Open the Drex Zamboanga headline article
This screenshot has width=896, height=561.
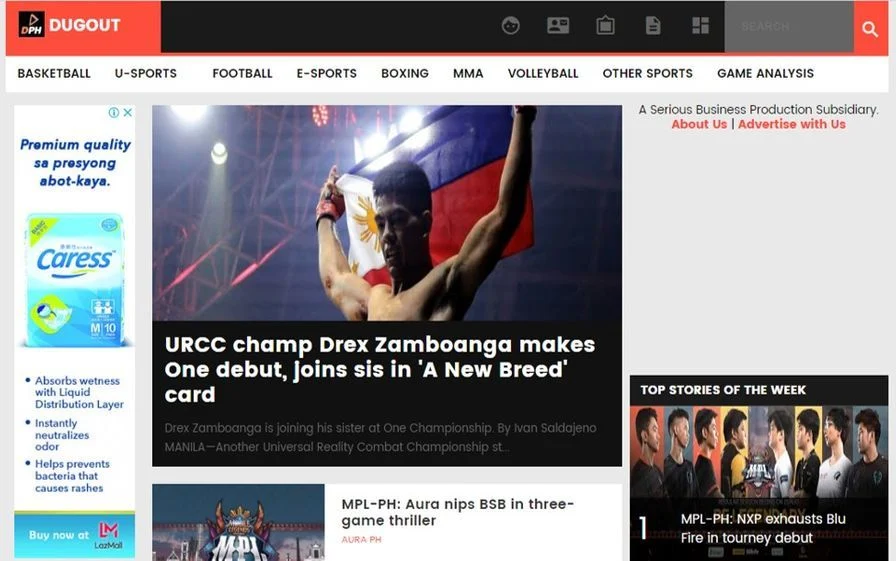coord(380,370)
